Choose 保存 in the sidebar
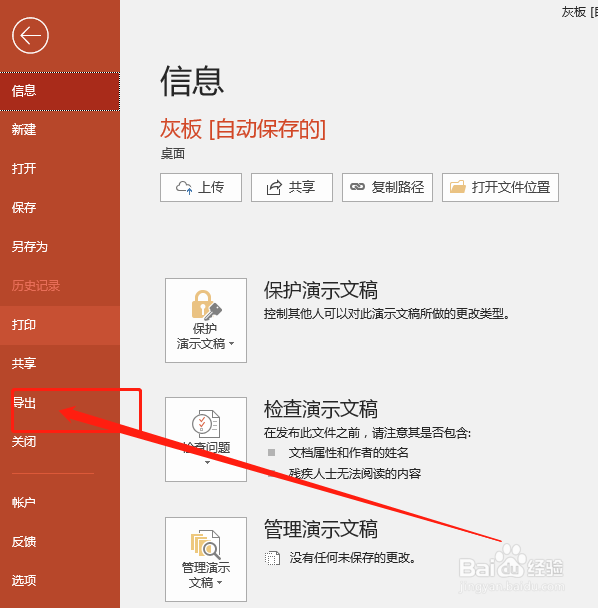This screenshot has height=608, width=598. click(60, 208)
